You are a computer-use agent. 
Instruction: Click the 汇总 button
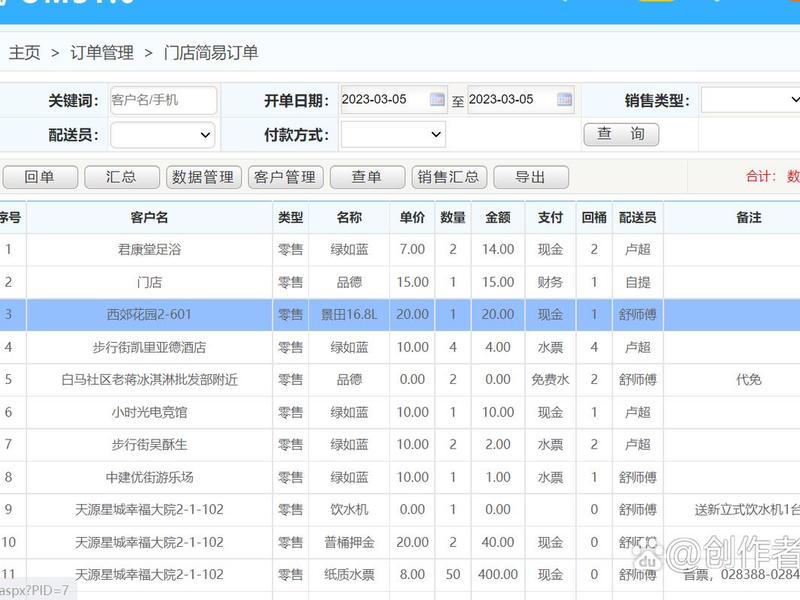point(122,177)
